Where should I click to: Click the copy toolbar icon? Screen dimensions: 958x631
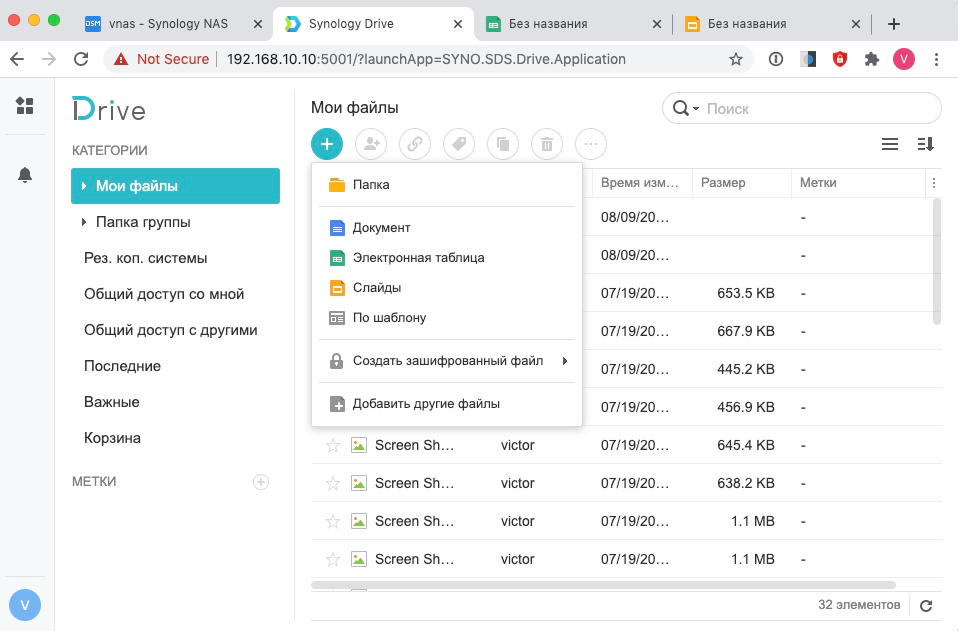(x=503, y=144)
